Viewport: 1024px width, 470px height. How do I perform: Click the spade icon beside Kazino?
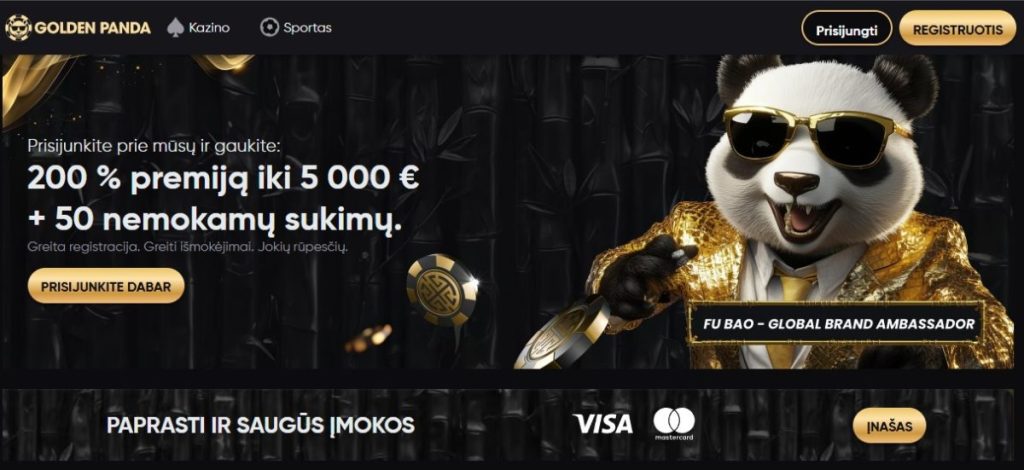pyautogui.click(x=174, y=27)
